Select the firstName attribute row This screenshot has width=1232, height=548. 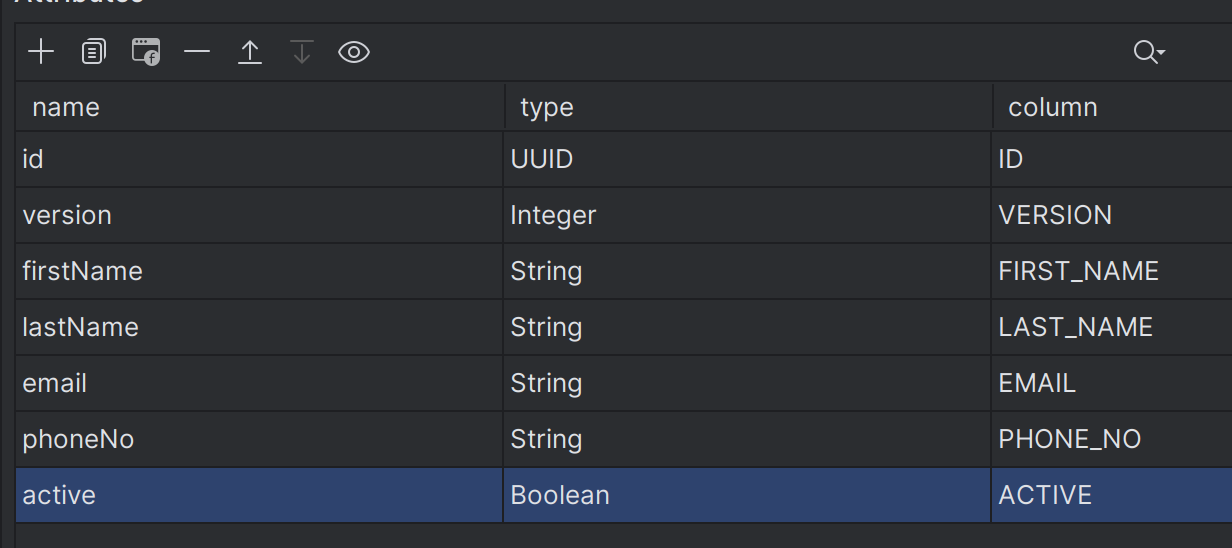tap(624, 271)
